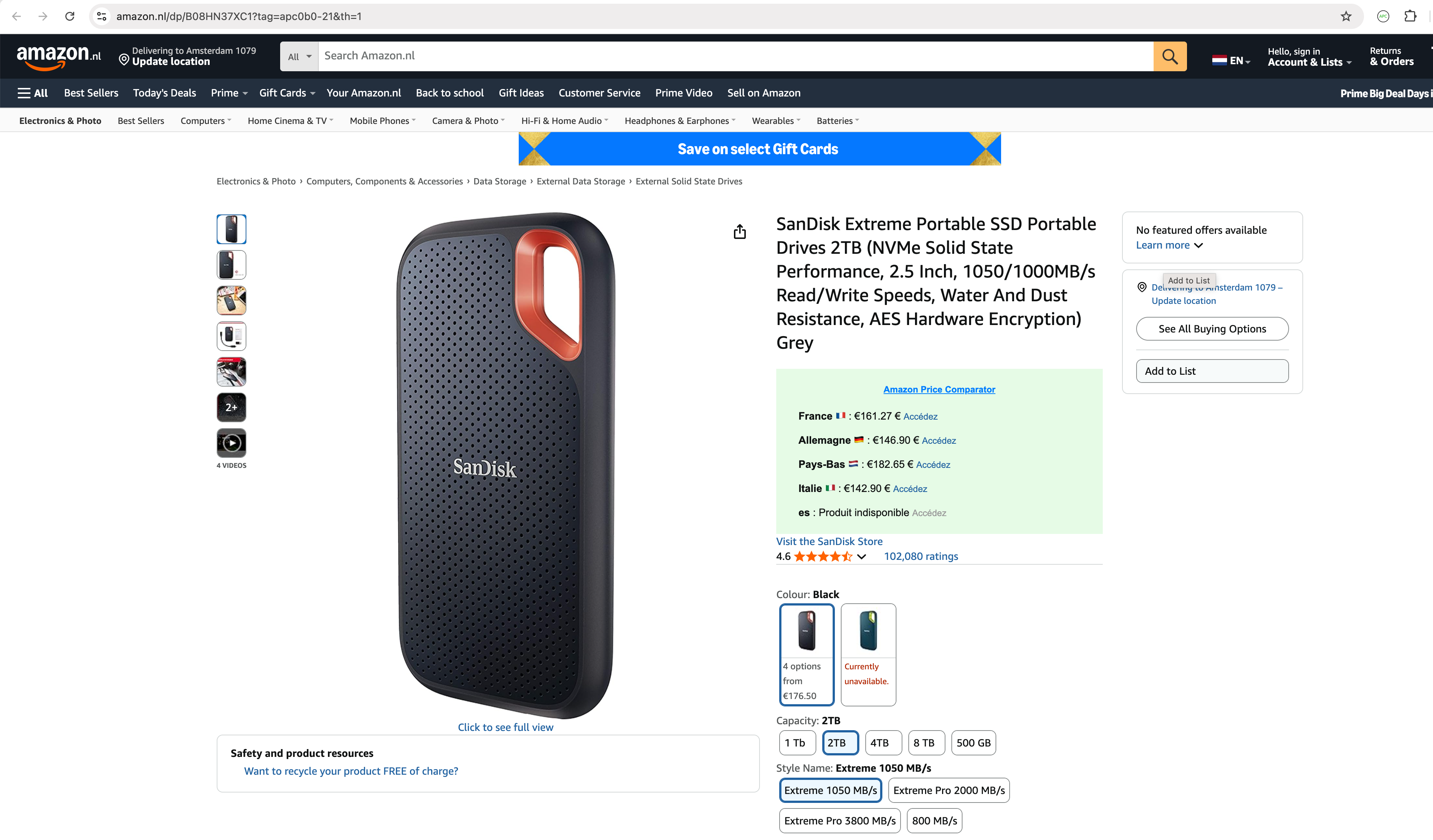Open the All hamburger menu
The image size is (1433, 840).
coord(32,93)
